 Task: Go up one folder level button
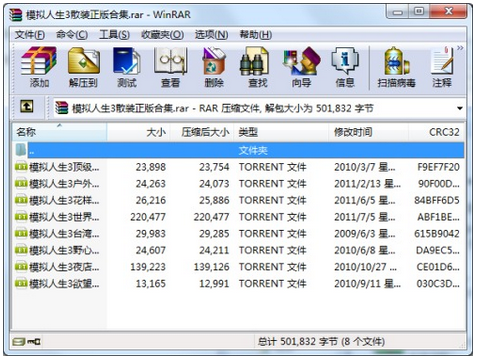[27, 107]
